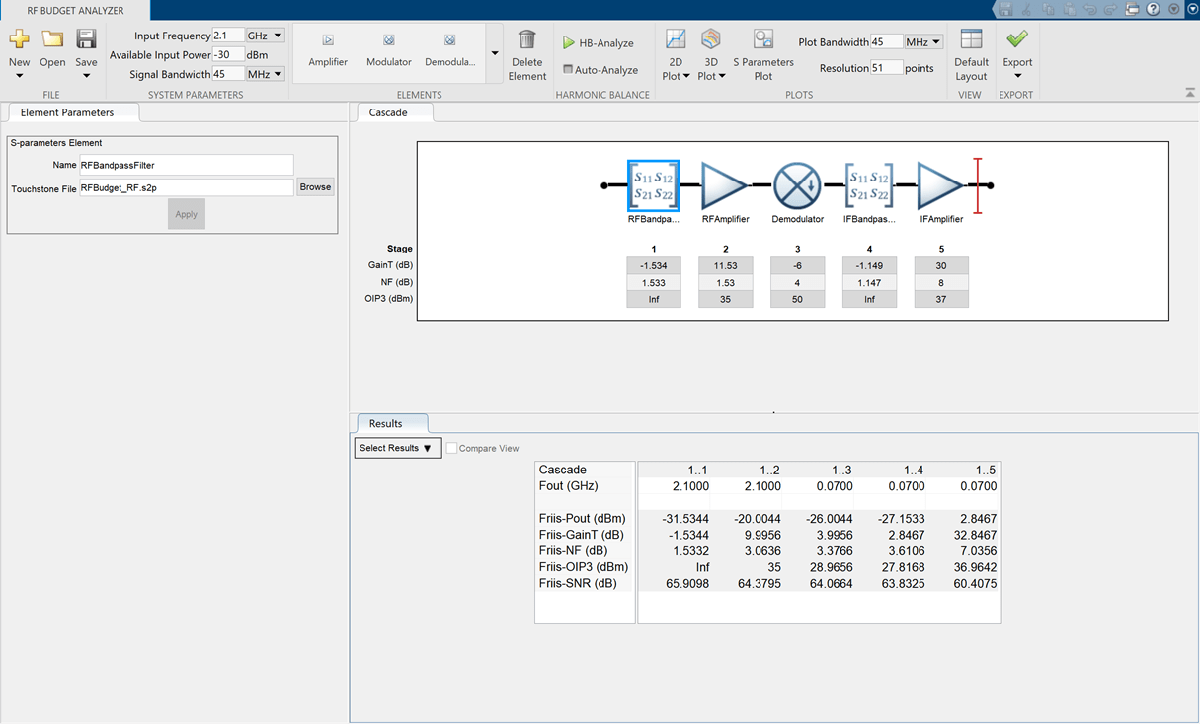Restore the Default Layout

tap(970, 54)
